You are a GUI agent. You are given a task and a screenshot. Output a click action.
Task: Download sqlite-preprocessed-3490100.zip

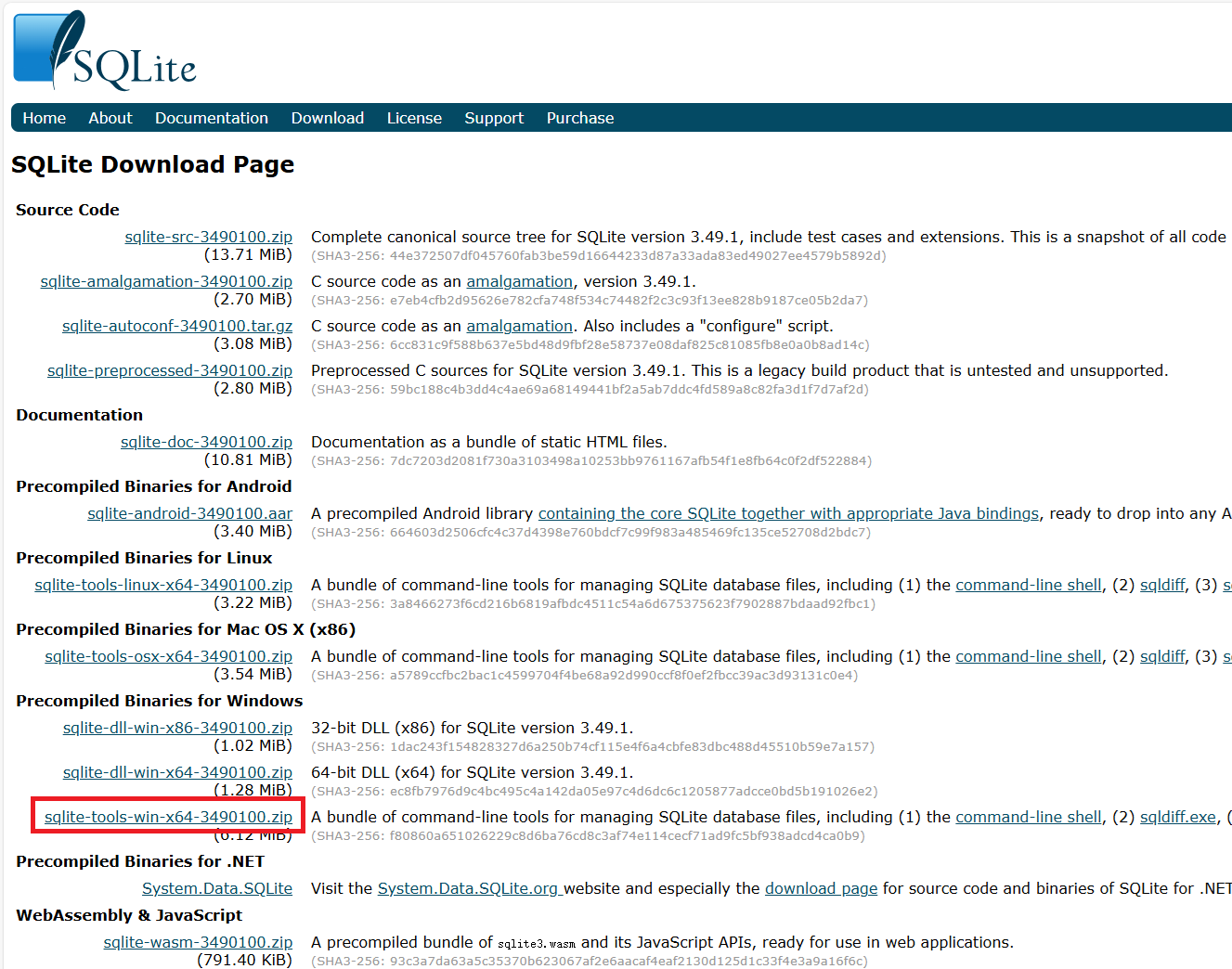170,370
